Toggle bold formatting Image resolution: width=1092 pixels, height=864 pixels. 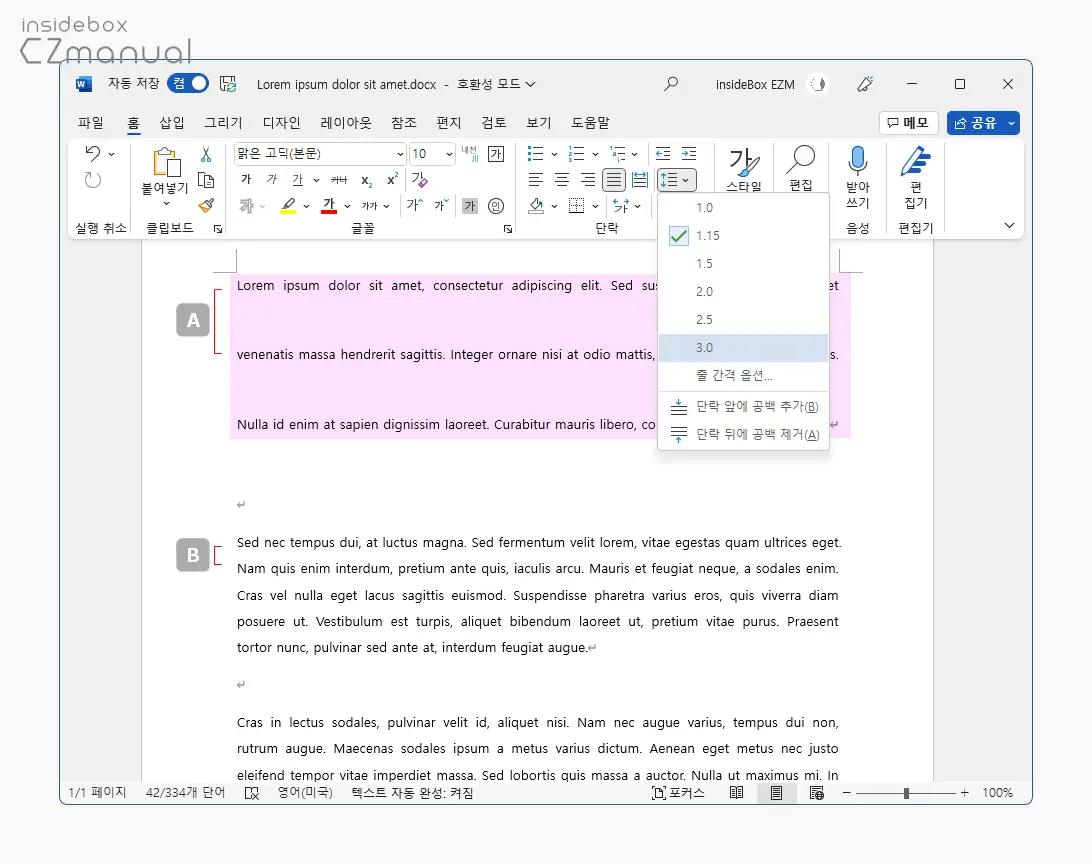tap(246, 180)
